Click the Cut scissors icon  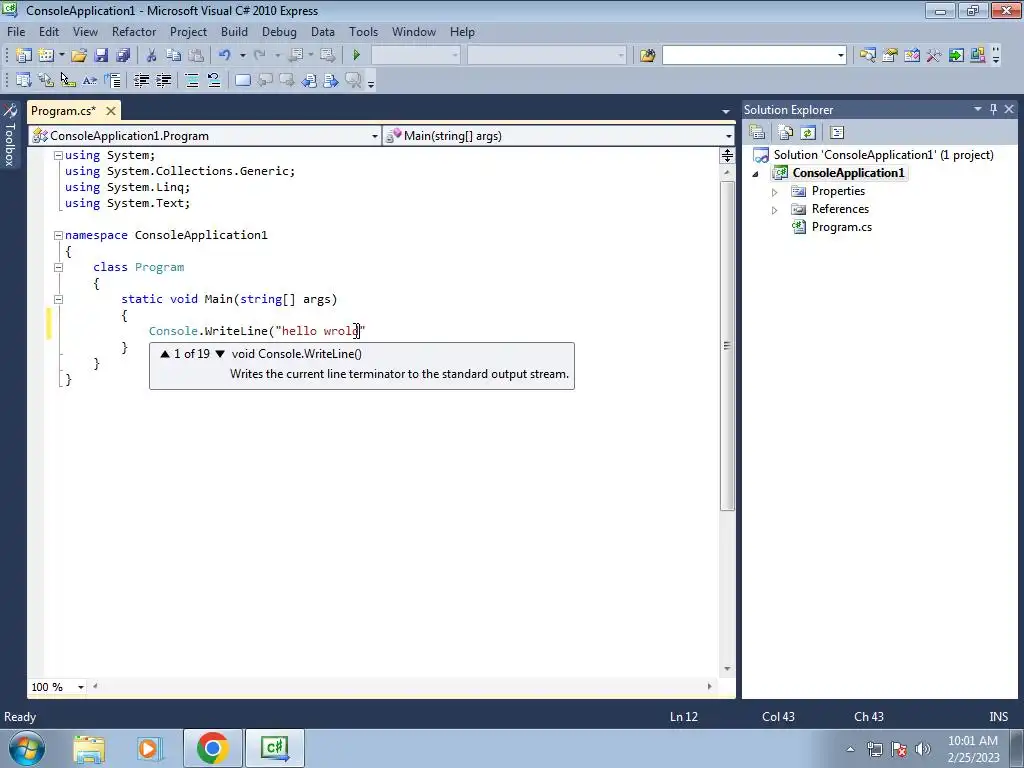151,56
